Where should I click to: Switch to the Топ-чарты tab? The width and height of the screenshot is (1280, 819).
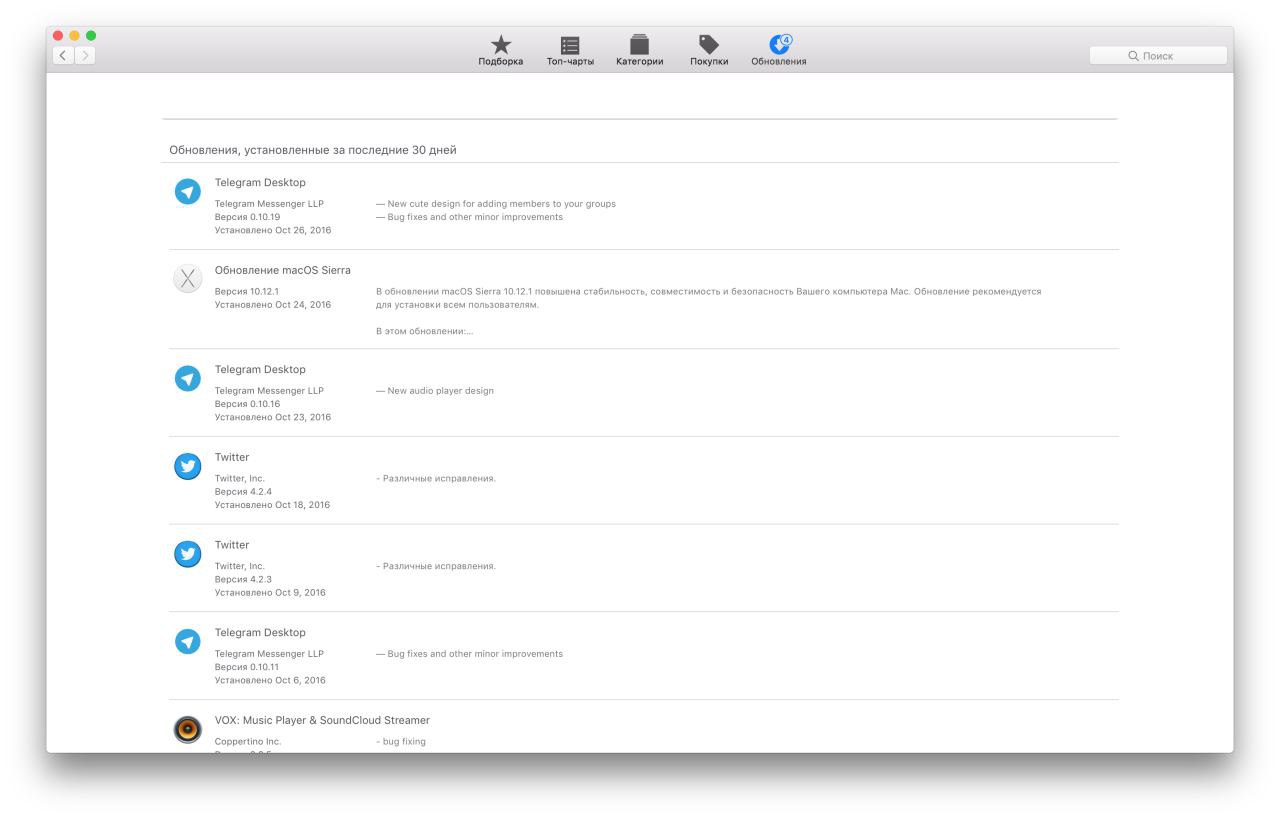tap(570, 50)
